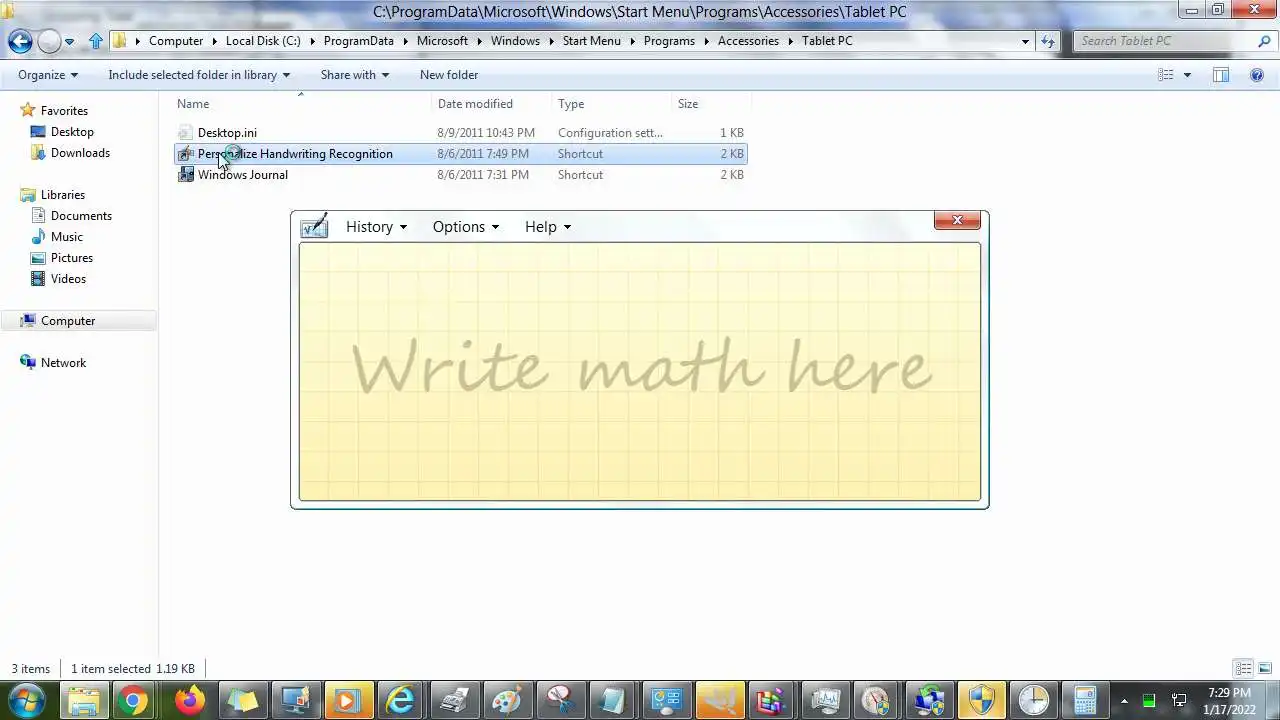Viewport: 1280px width, 720px height.
Task: Click the Local Disk (C:) breadcrumb
Action: click(263, 41)
